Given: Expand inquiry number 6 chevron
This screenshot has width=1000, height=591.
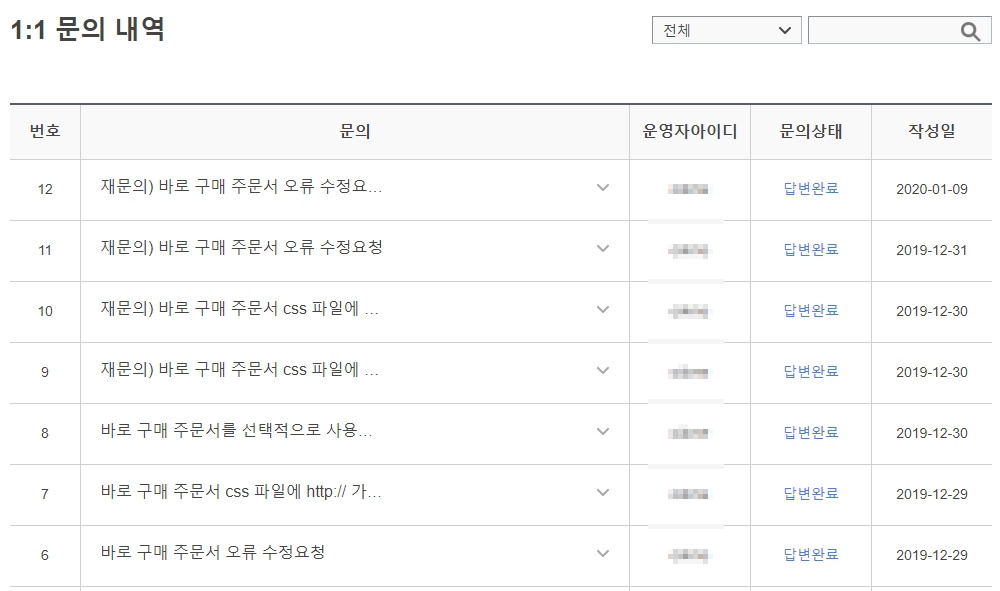Looking at the screenshot, I should [x=602, y=554].
